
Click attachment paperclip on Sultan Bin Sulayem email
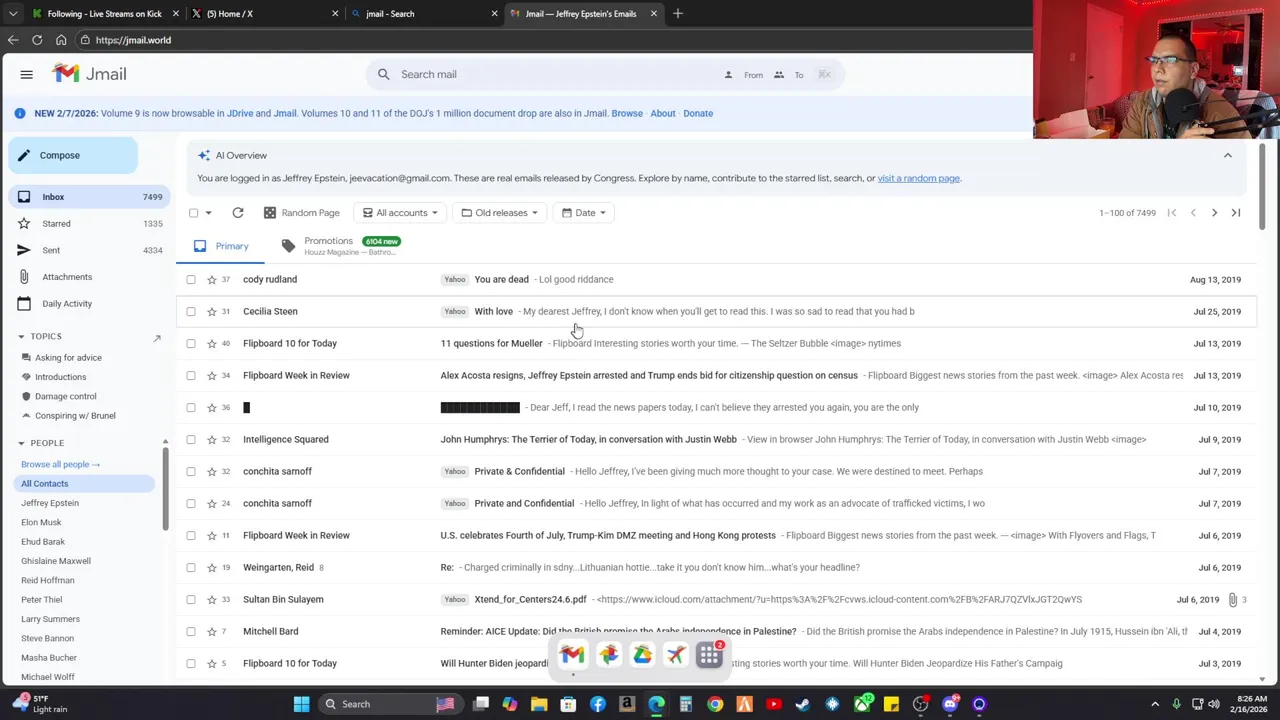point(1232,599)
